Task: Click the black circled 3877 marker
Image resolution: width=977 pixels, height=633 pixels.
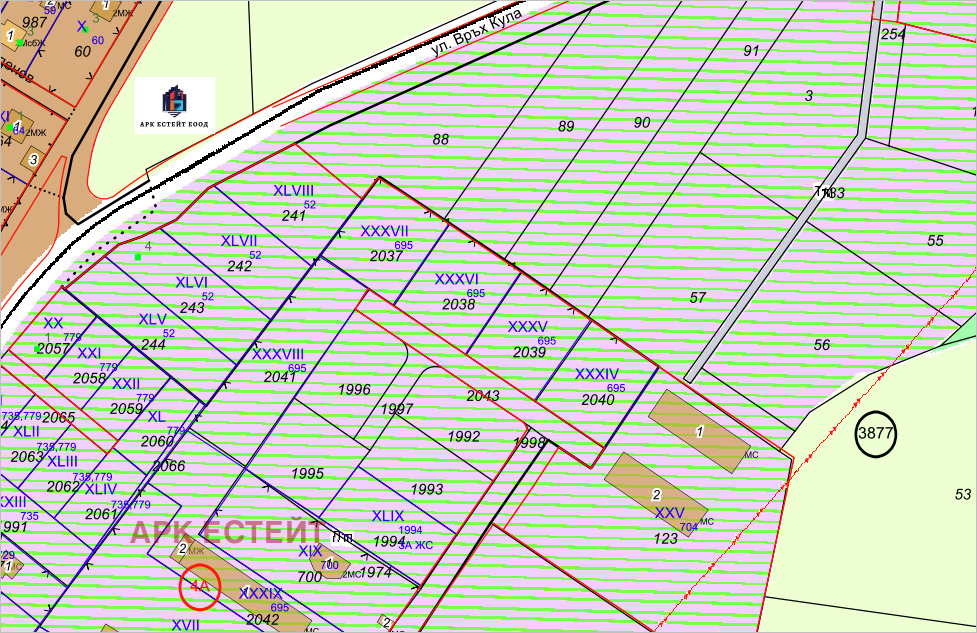Action: (x=876, y=434)
